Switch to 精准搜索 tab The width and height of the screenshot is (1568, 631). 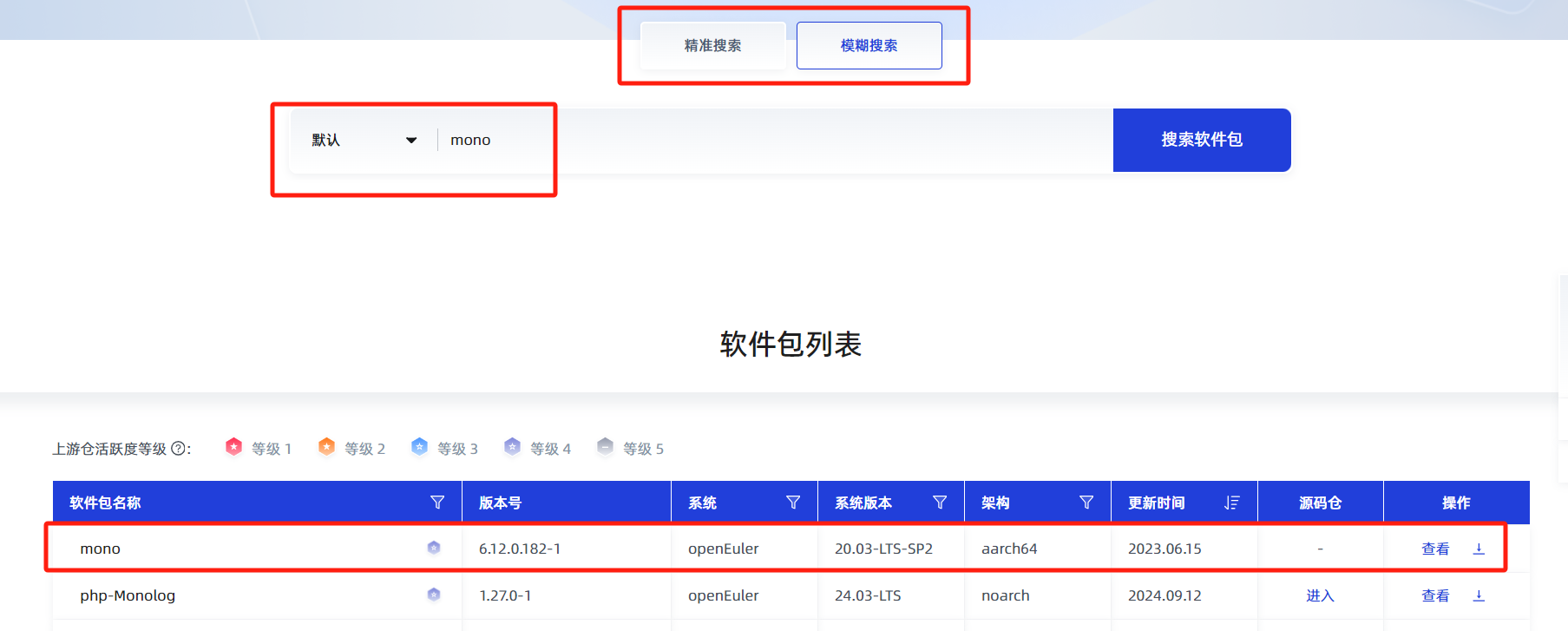point(712,46)
